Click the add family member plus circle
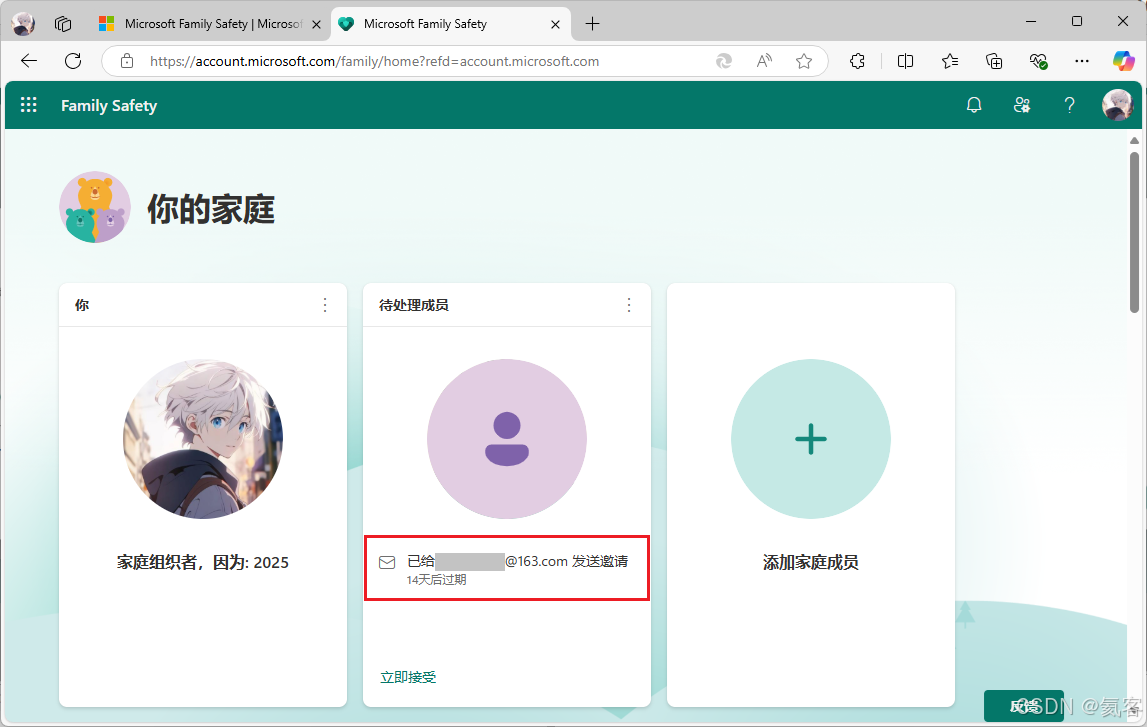The height and width of the screenshot is (727, 1147). tap(811, 439)
